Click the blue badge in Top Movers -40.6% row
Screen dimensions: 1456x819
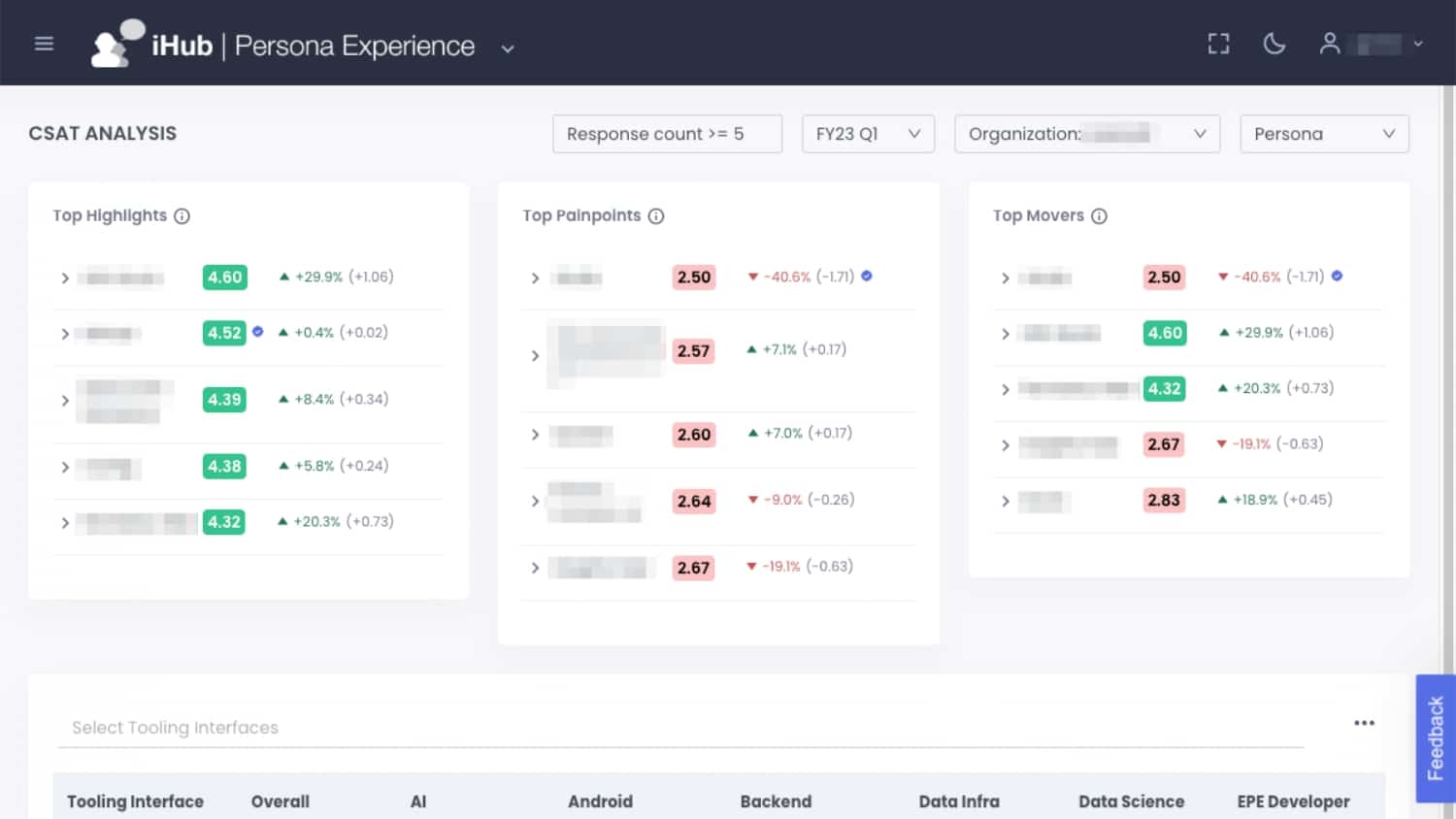pos(1337,276)
